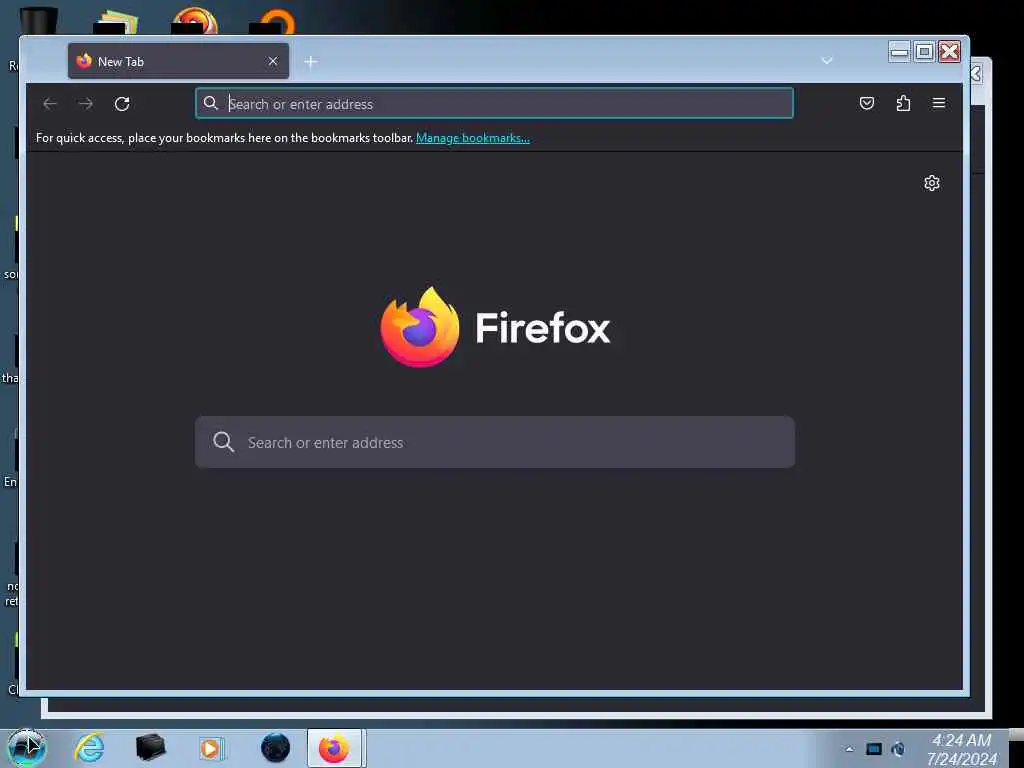Viewport: 1024px width, 768px height.
Task: Maximize the Firefox window
Action: click(924, 52)
